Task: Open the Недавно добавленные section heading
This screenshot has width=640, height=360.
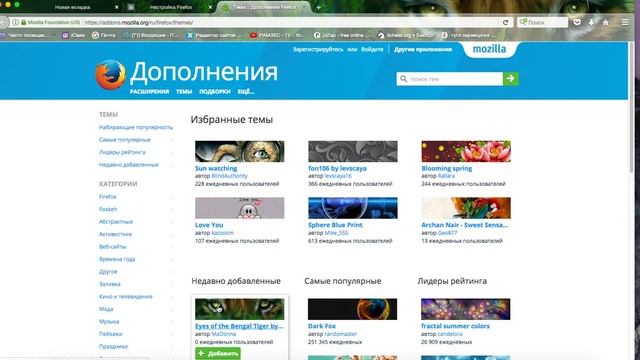Action: click(236, 281)
